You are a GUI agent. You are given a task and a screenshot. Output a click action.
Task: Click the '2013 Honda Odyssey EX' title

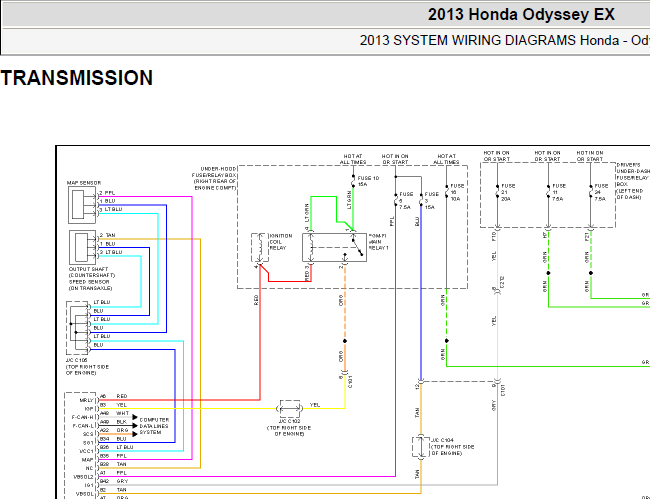point(521,15)
